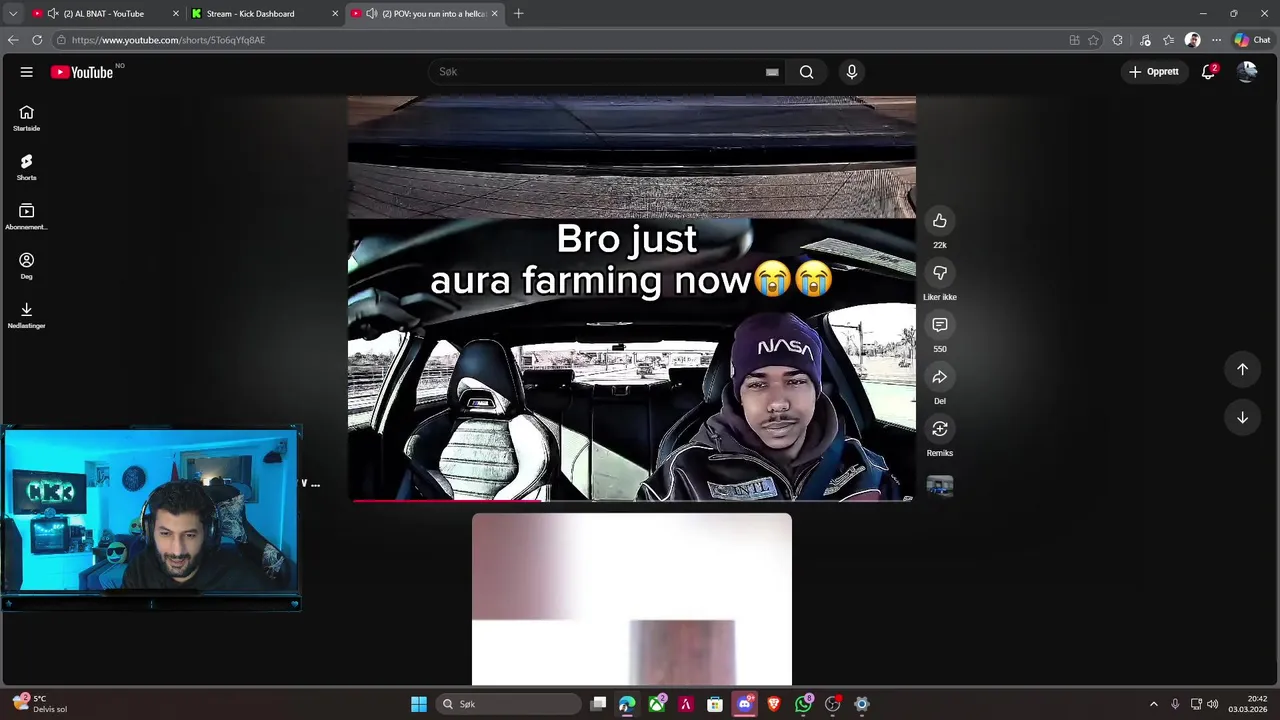
Task: Open the YouTube hamburger guide menu
Action: click(27, 72)
